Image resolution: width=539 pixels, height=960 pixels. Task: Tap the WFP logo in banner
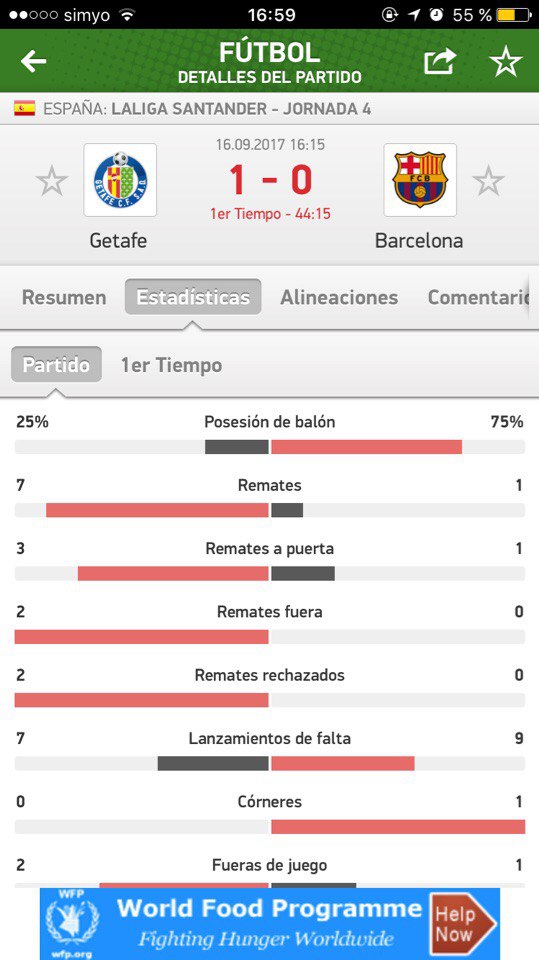(x=72, y=924)
